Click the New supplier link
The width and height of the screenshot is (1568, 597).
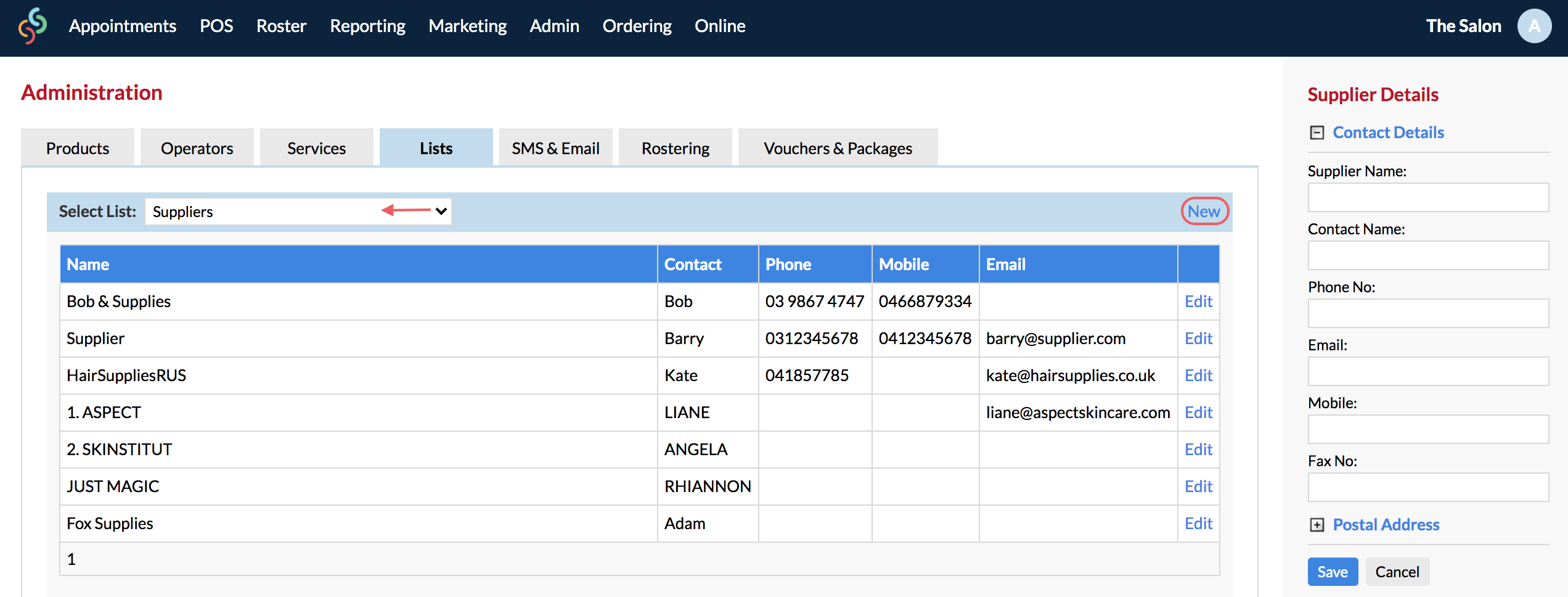coord(1204,212)
